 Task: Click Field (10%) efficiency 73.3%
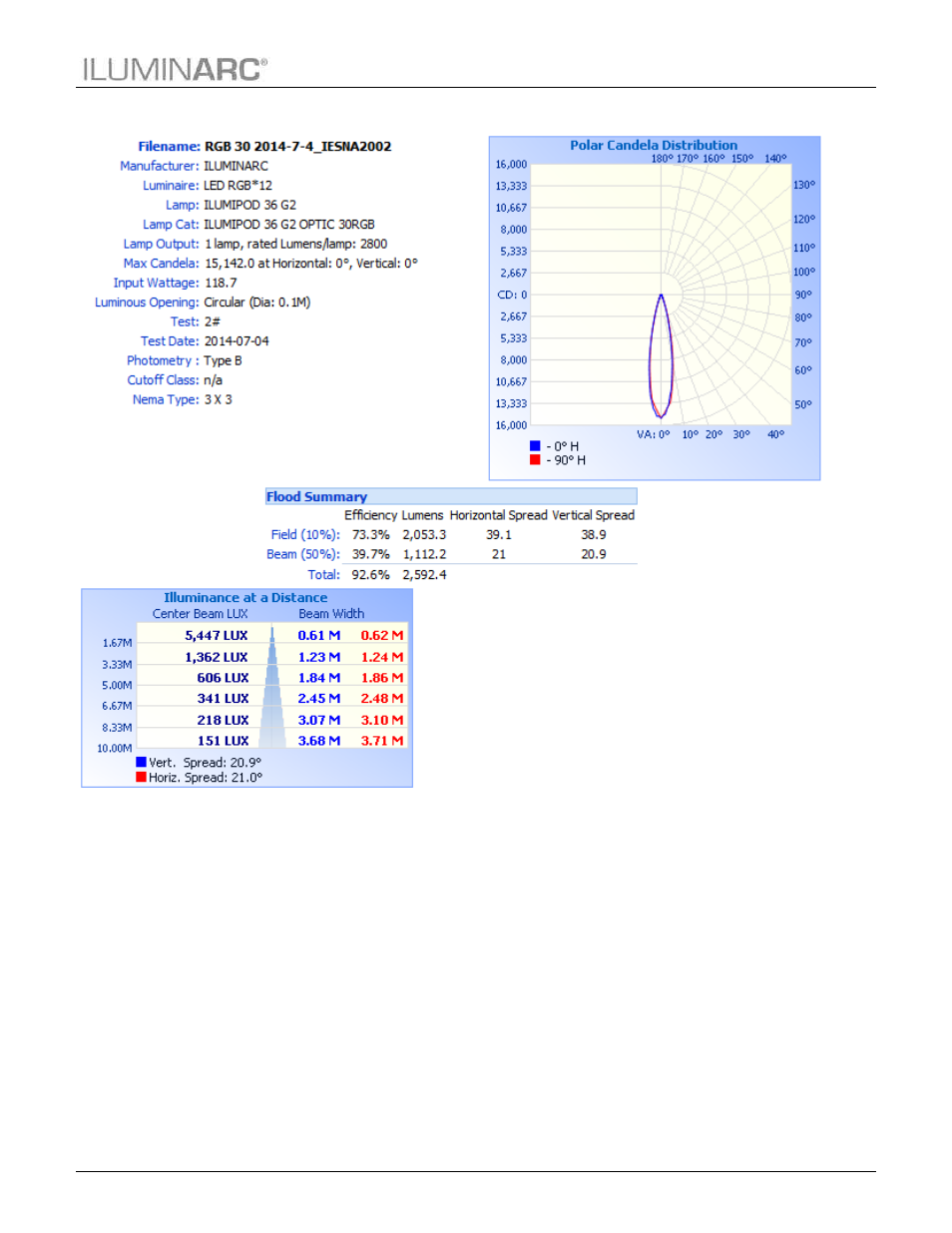click(x=370, y=535)
